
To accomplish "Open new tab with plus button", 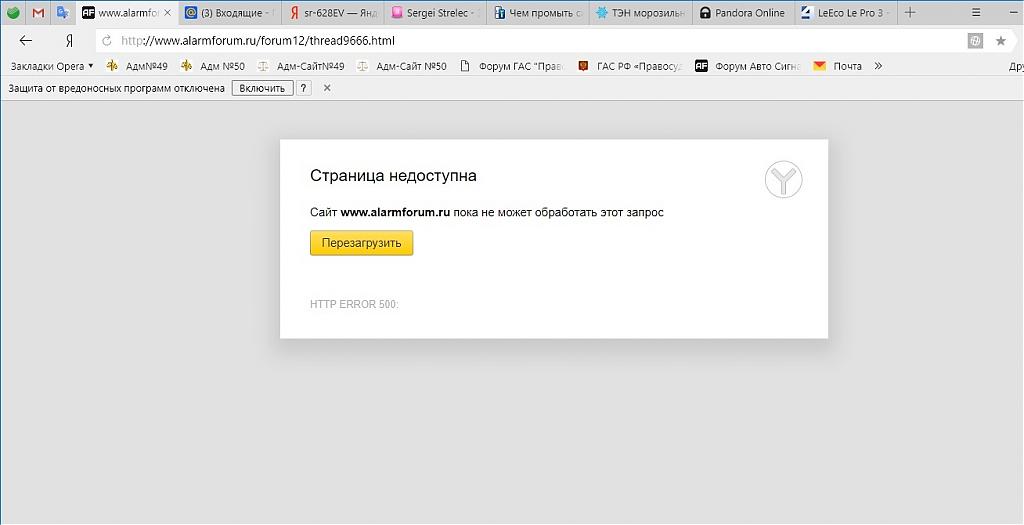I will 910,13.
